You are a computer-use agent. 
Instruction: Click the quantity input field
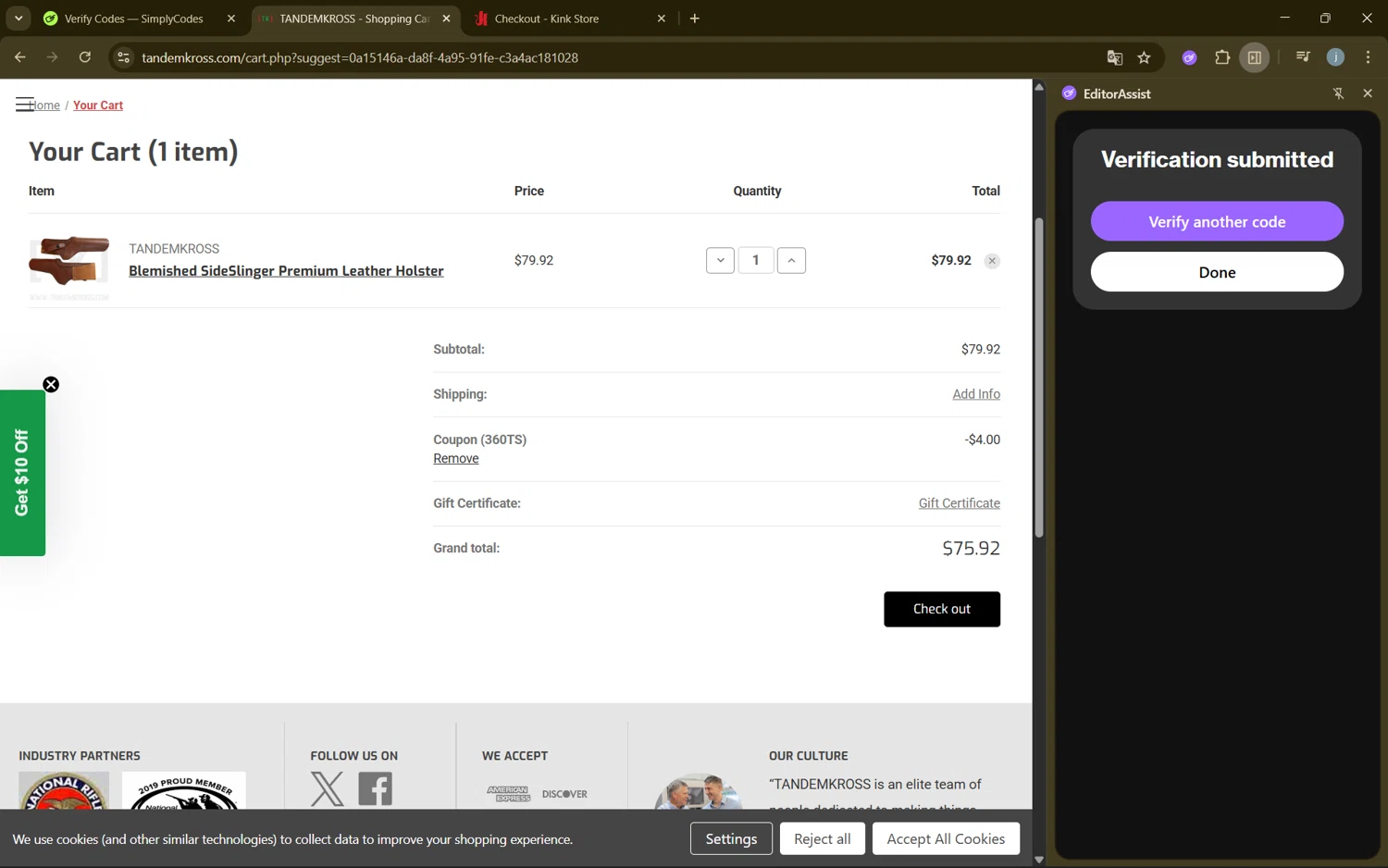coord(756,261)
